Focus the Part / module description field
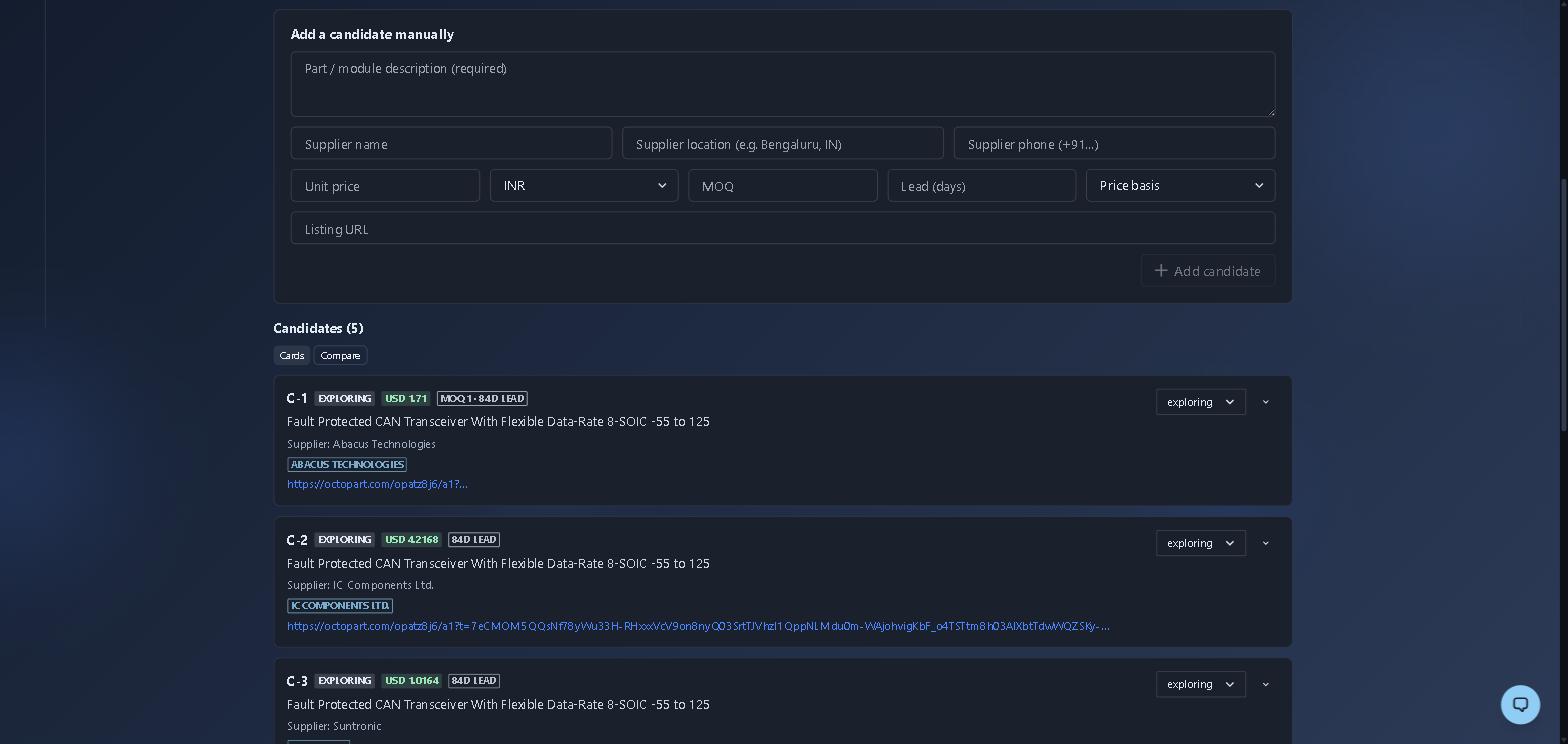Image resolution: width=1568 pixels, height=744 pixels. [x=783, y=84]
